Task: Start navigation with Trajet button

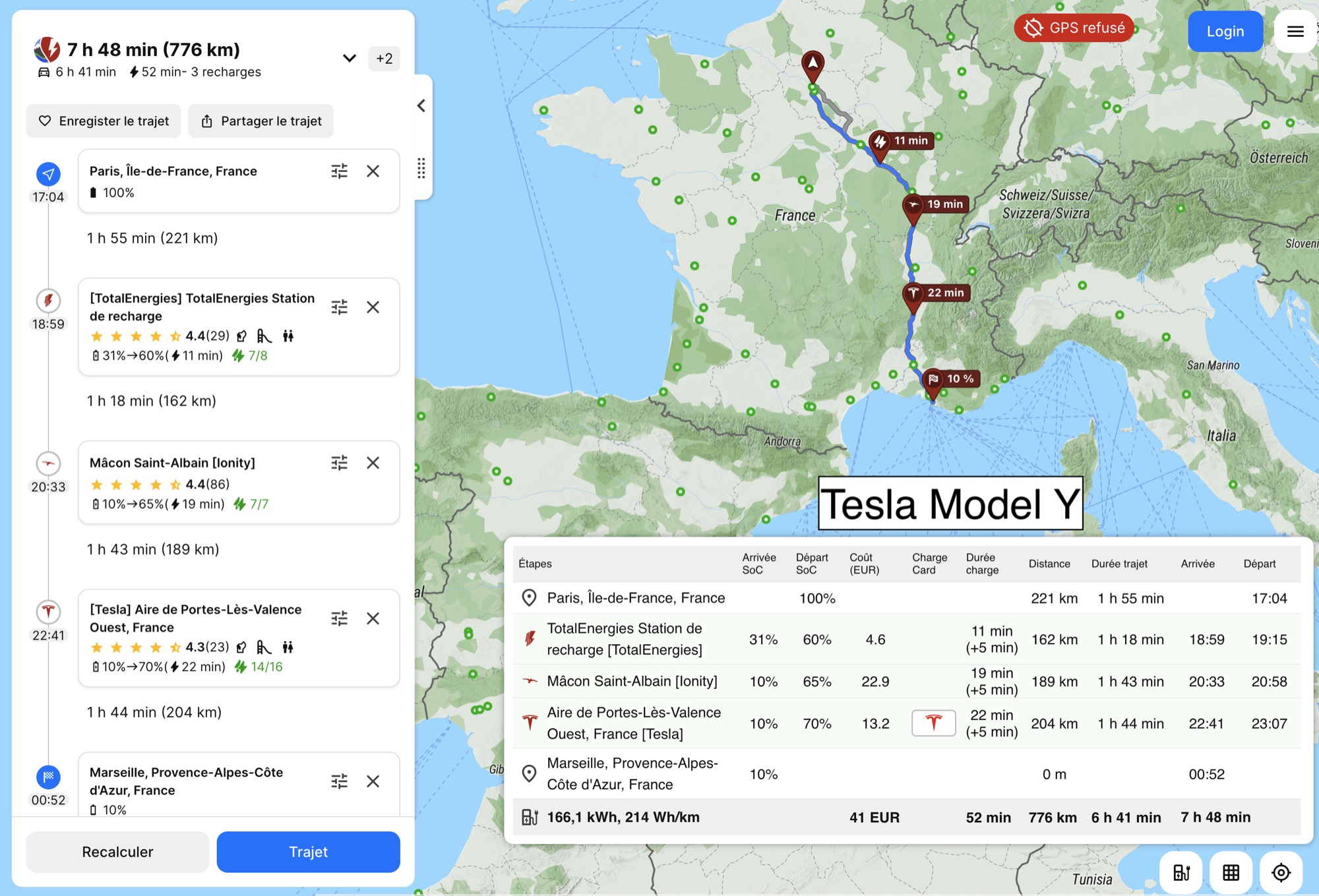Action: click(308, 852)
